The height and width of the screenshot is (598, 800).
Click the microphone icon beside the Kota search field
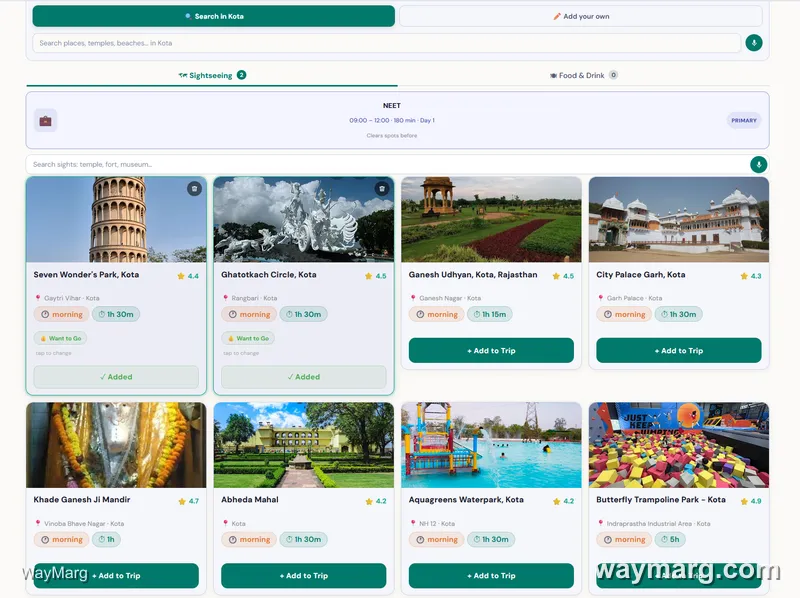(754, 43)
